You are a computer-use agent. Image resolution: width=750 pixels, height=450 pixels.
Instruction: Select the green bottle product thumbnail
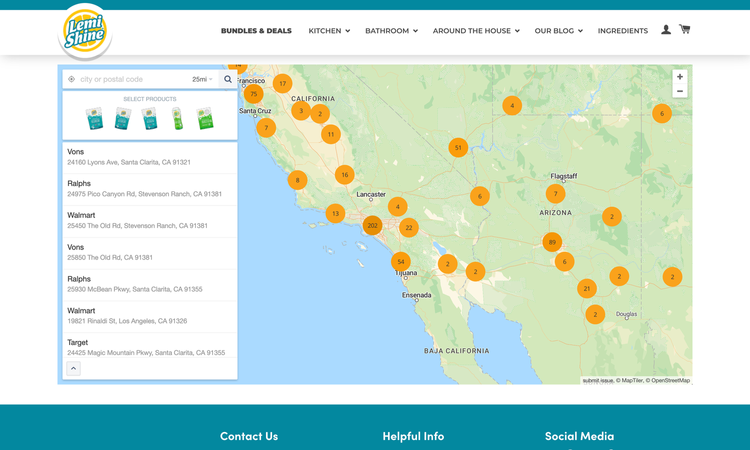(177, 118)
